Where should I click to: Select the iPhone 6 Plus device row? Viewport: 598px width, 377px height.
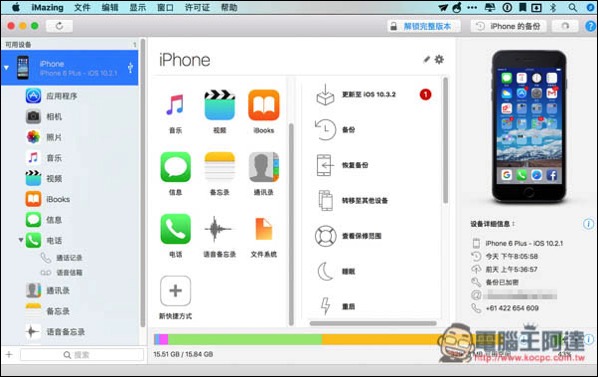click(x=70, y=67)
